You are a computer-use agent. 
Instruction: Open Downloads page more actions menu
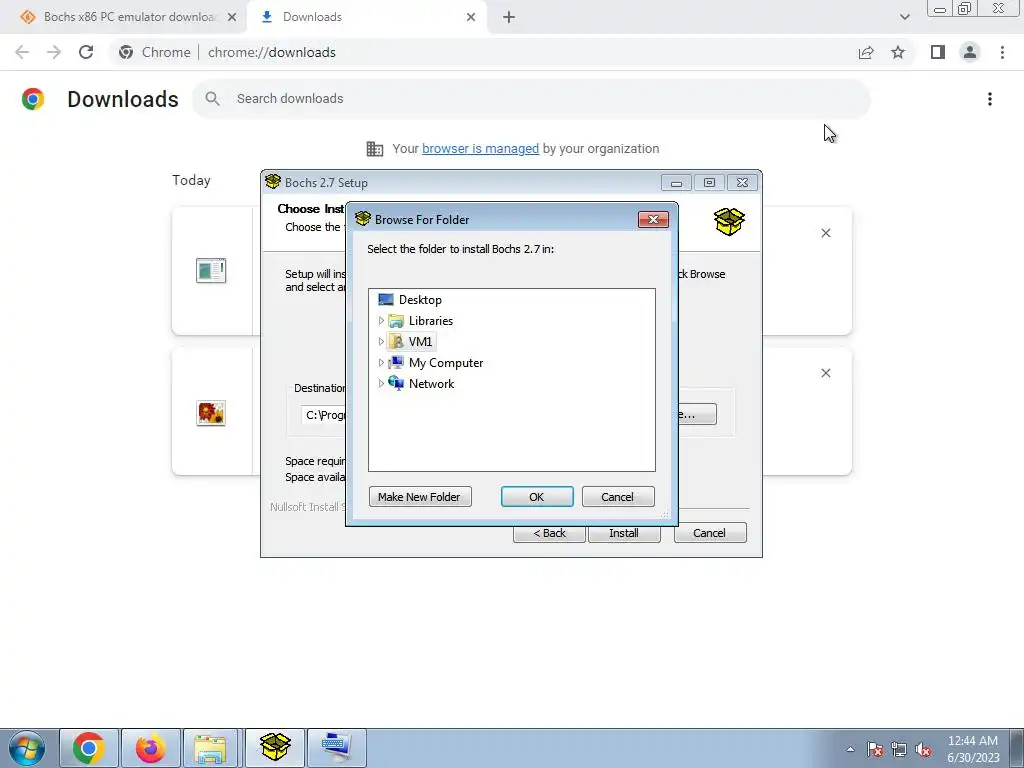[990, 99]
